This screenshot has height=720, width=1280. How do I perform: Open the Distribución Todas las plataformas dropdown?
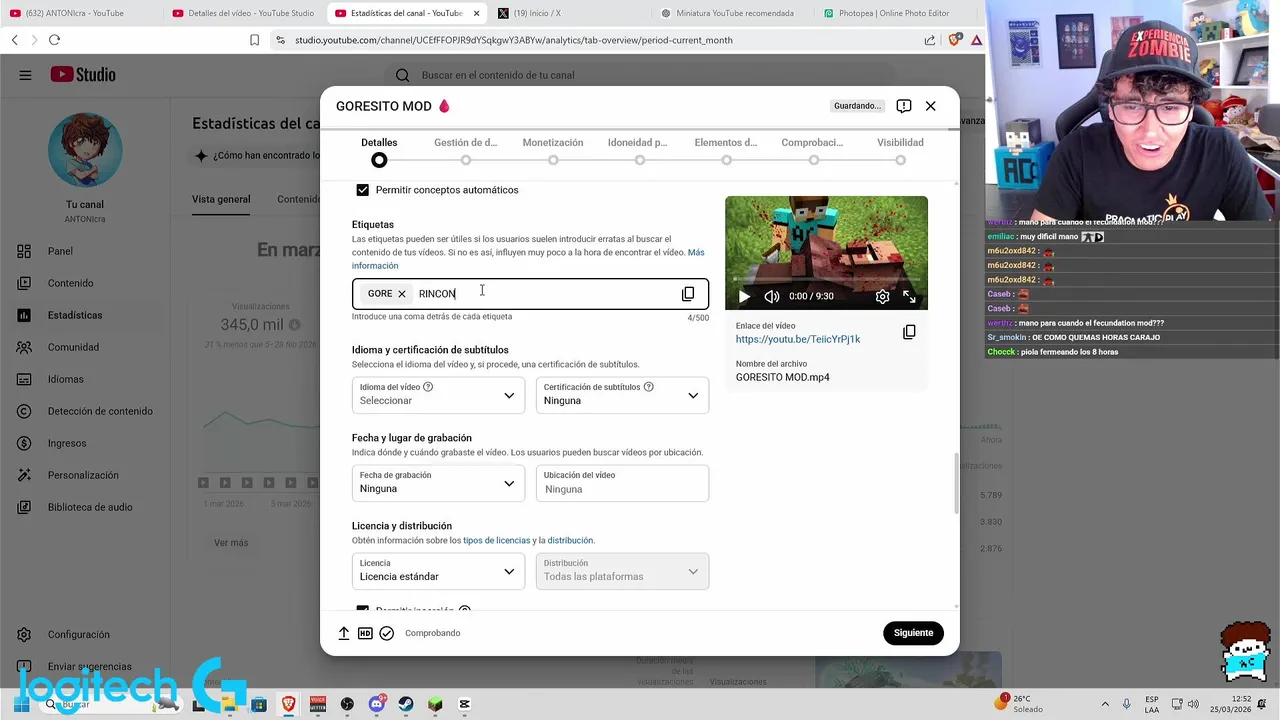click(622, 571)
